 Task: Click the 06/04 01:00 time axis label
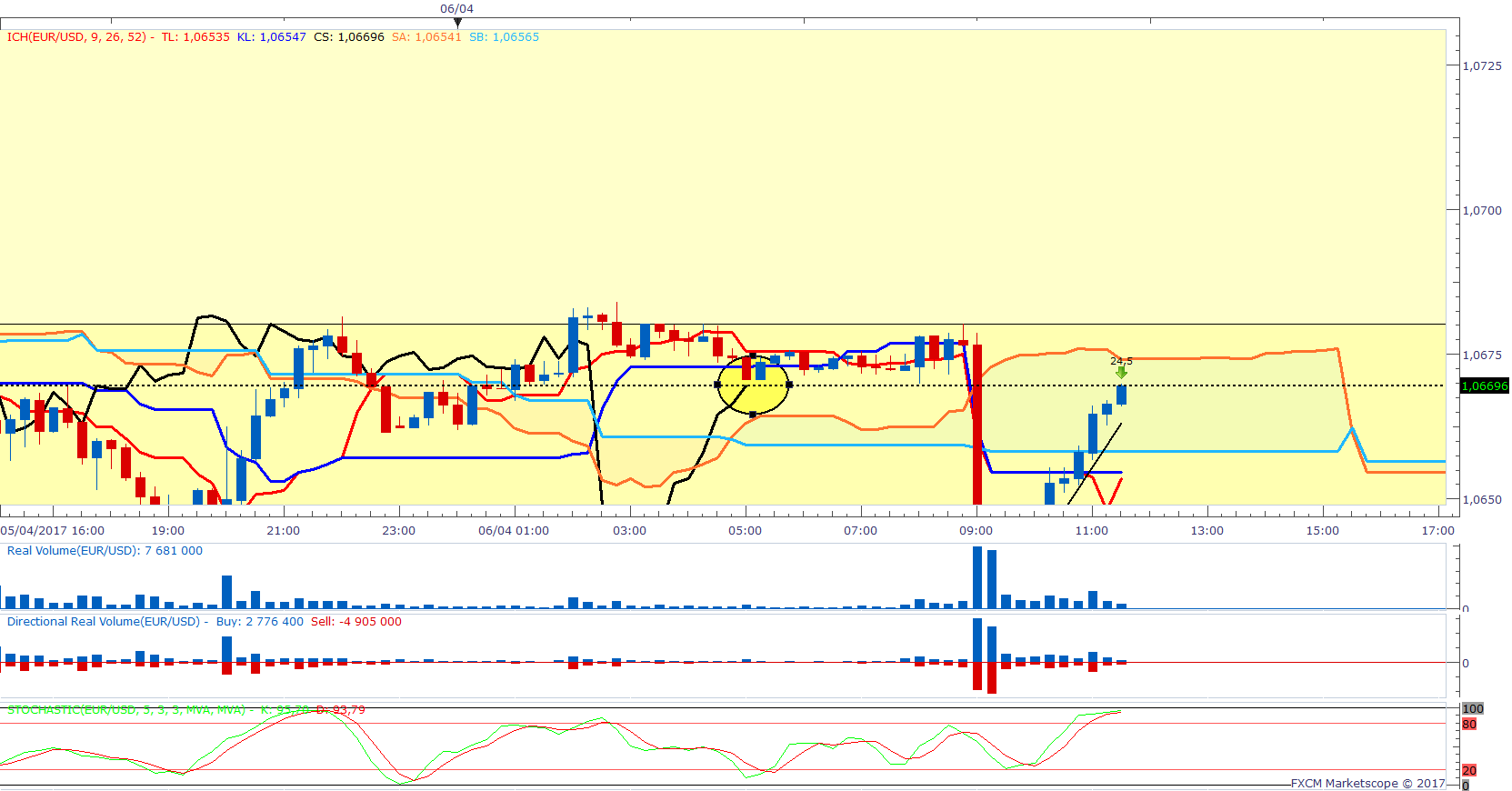514,531
